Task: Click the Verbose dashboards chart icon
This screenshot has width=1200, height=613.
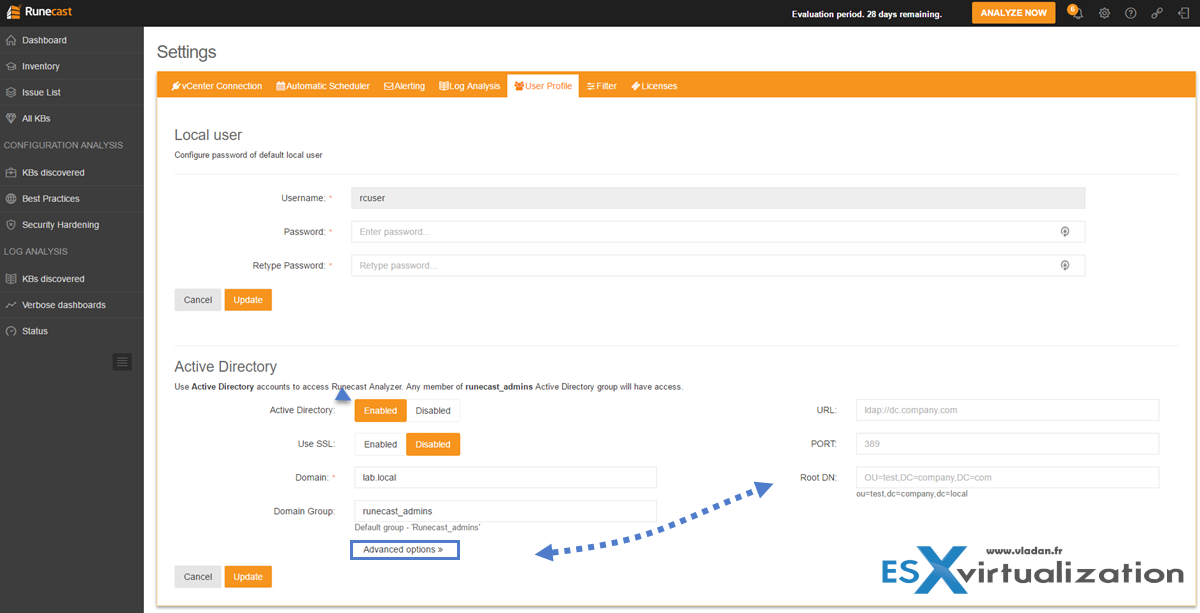Action: click(x=11, y=305)
